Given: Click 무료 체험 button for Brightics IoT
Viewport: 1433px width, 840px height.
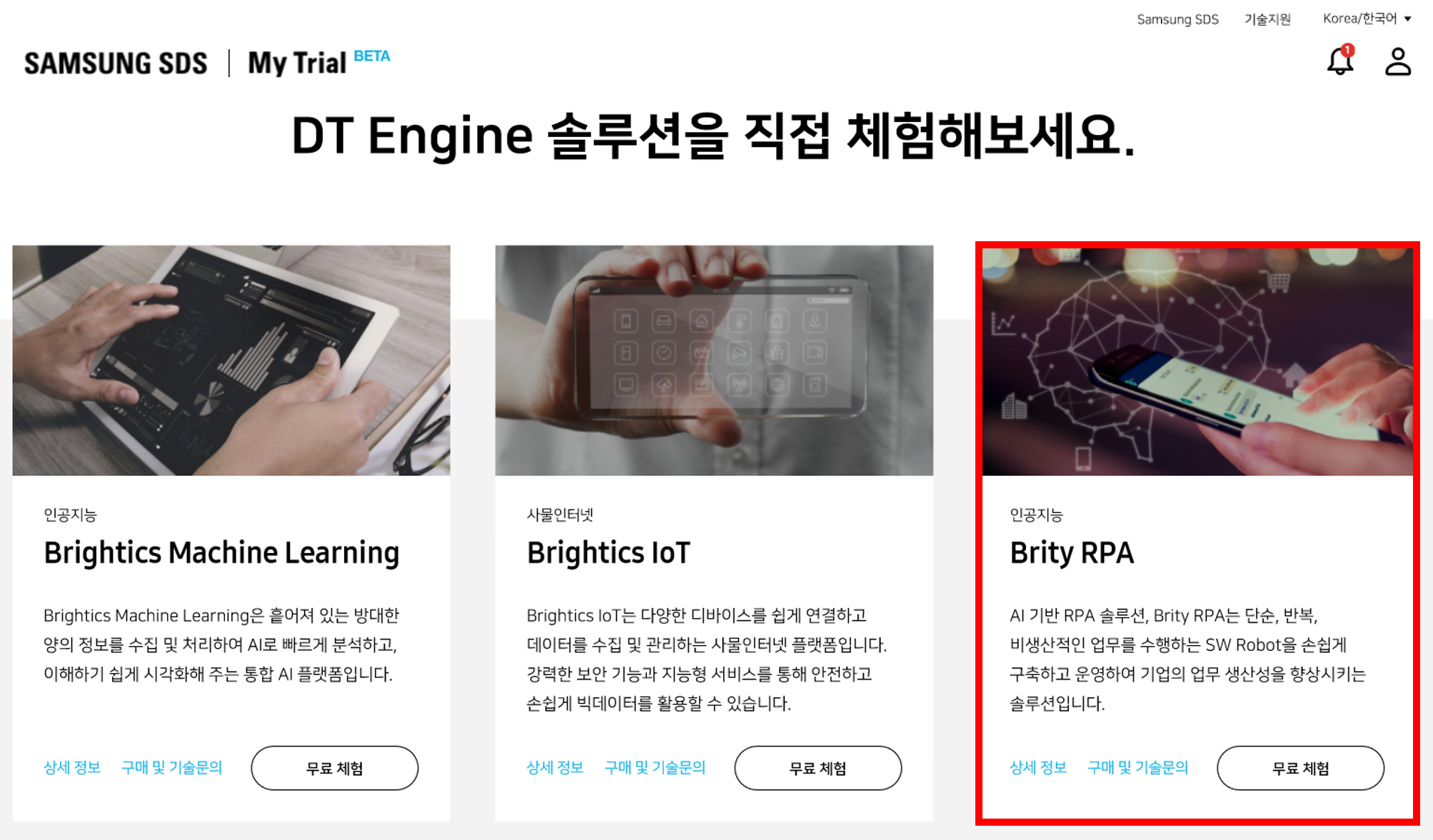Looking at the screenshot, I should tap(818, 768).
